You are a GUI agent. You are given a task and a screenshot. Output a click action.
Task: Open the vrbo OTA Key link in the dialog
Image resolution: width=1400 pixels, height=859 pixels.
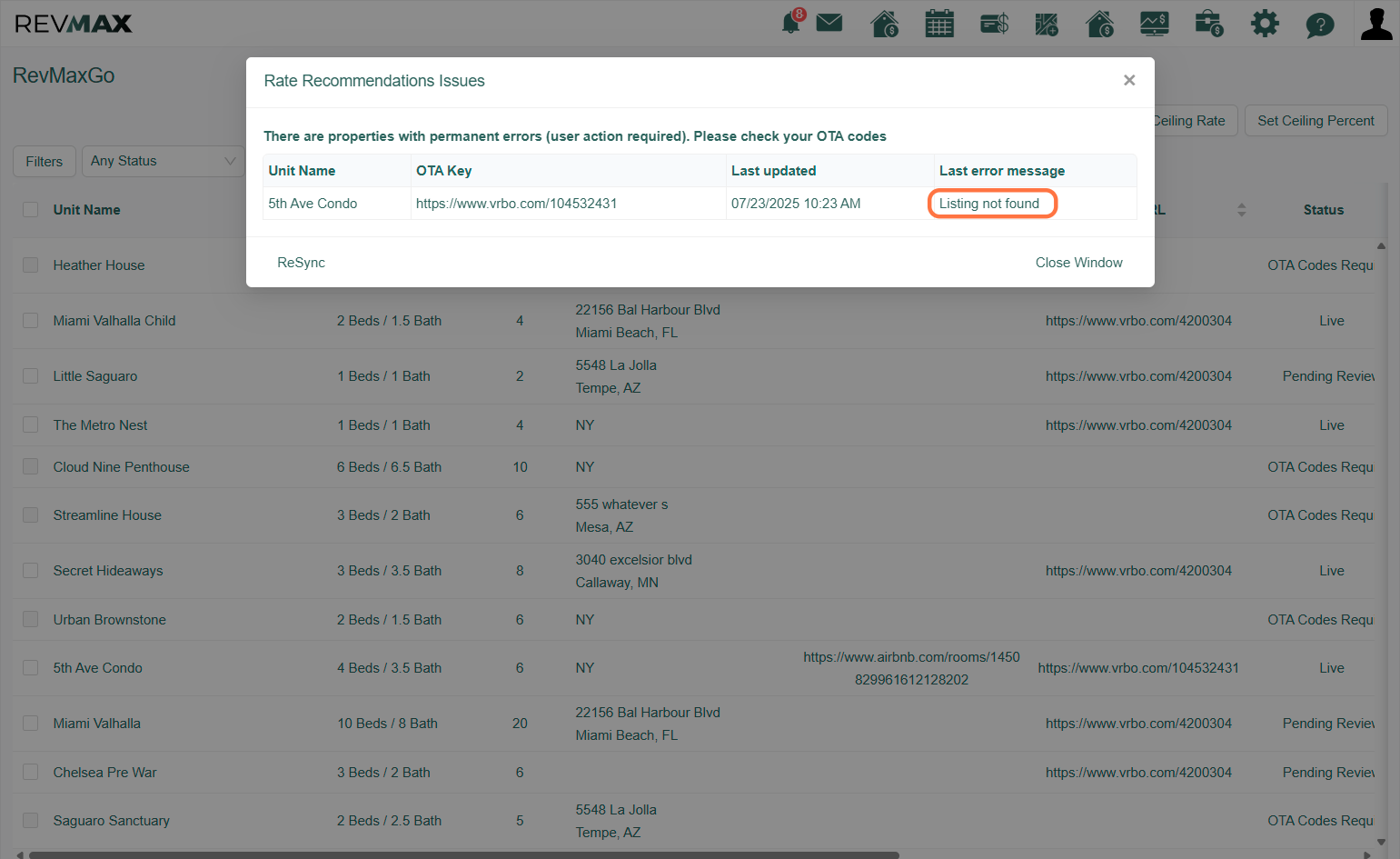pos(517,204)
